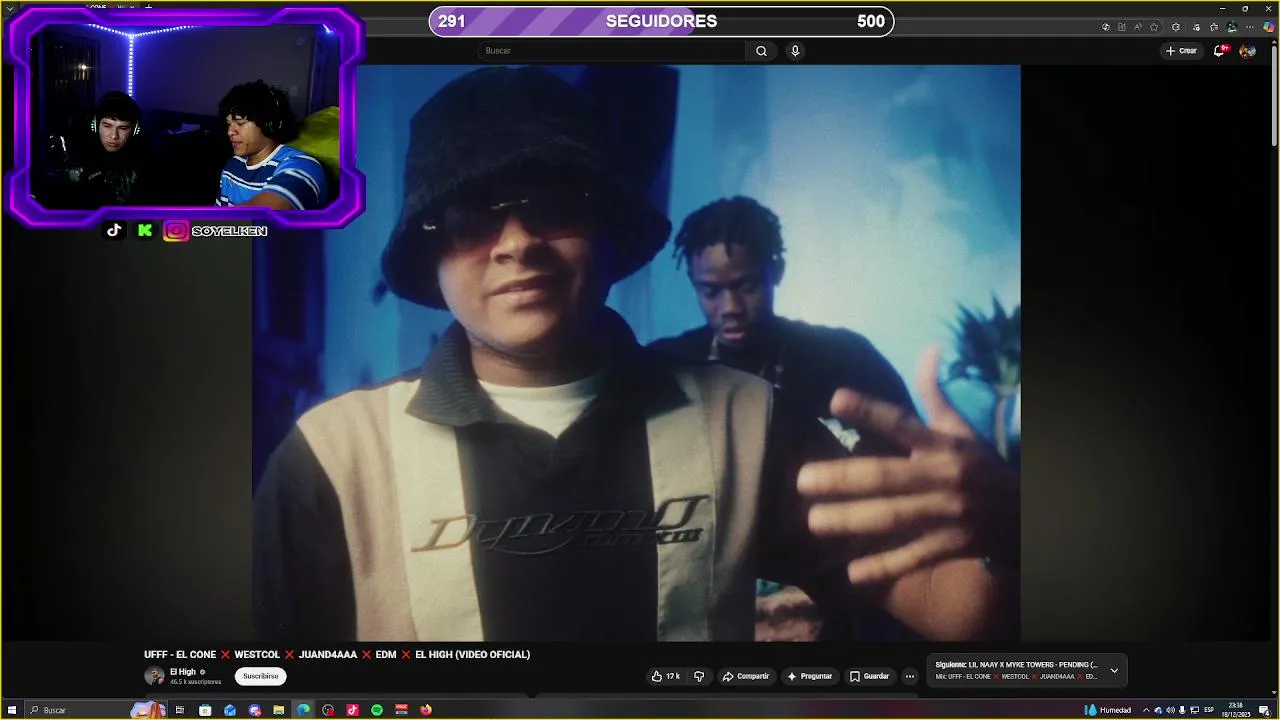Open more actions three-dot menu below video
The height and width of the screenshot is (720, 1280).
tap(909, 676)
